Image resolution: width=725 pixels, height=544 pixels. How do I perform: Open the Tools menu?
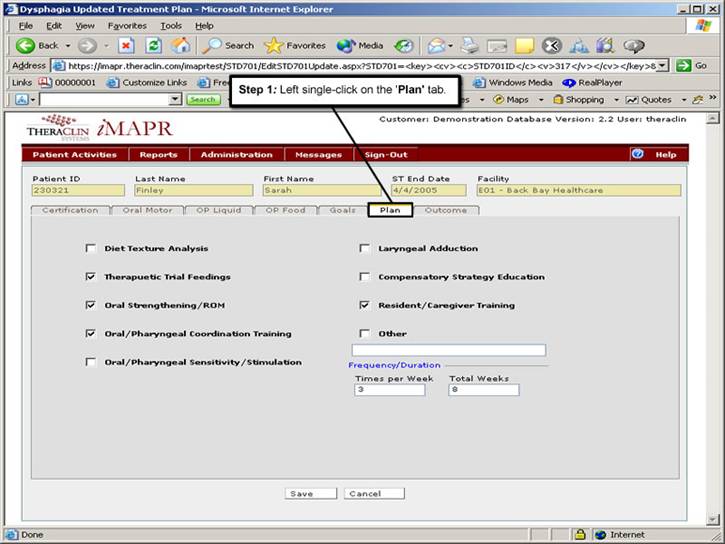[171, 25]
